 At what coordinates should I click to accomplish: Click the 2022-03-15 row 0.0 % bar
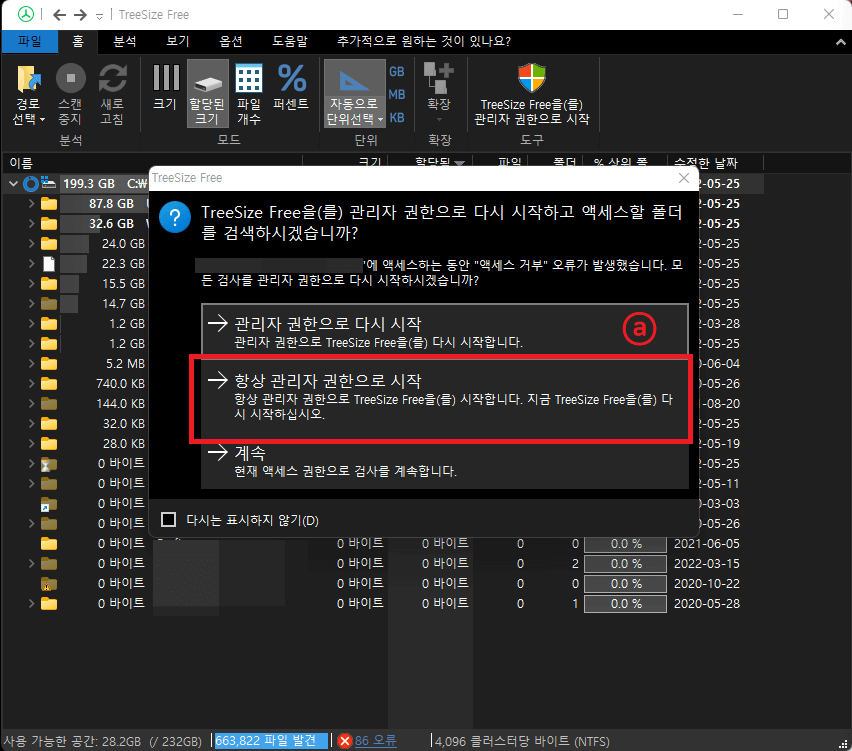[625, 564]
